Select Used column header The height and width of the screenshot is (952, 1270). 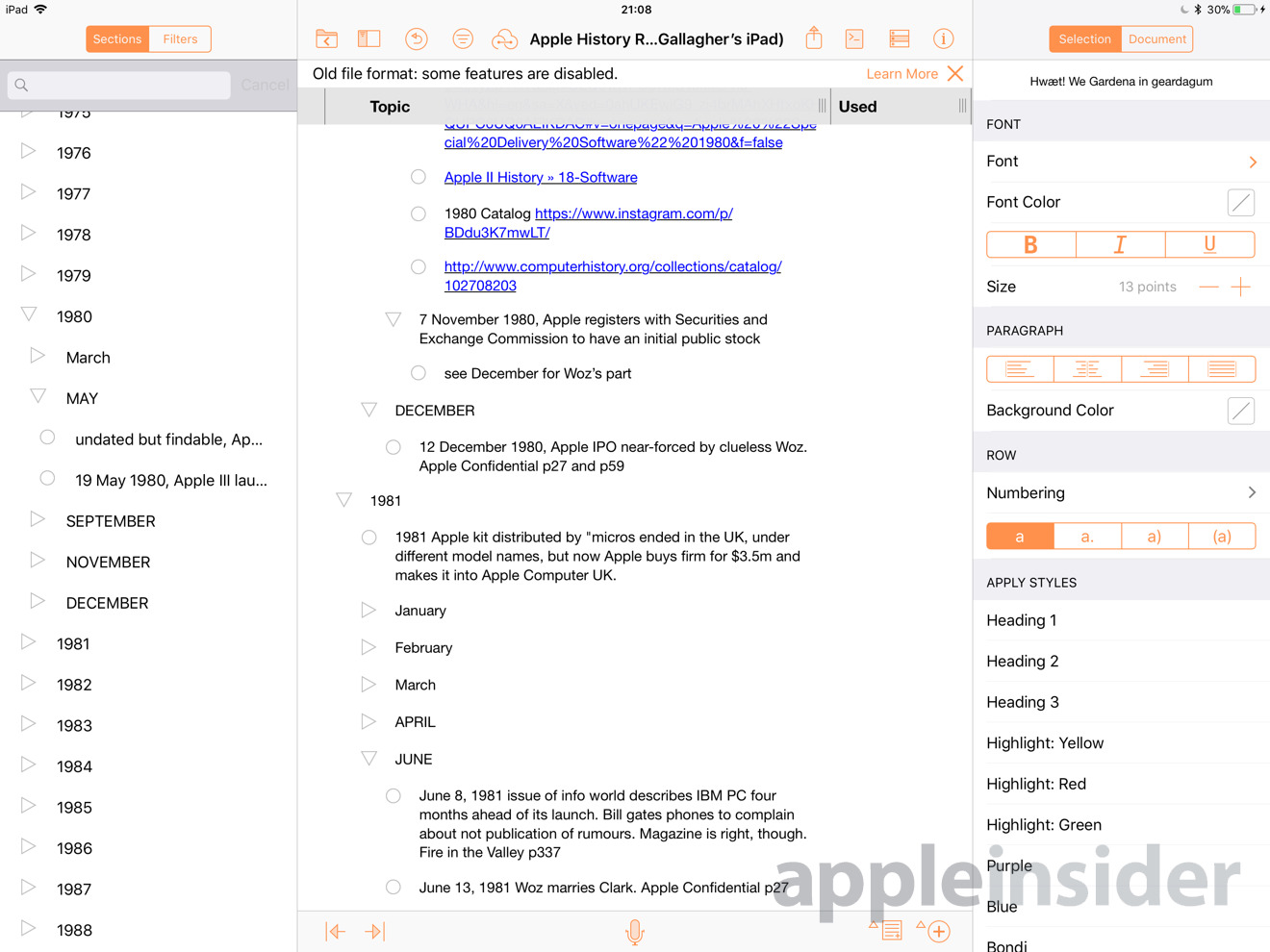point(857,107)
